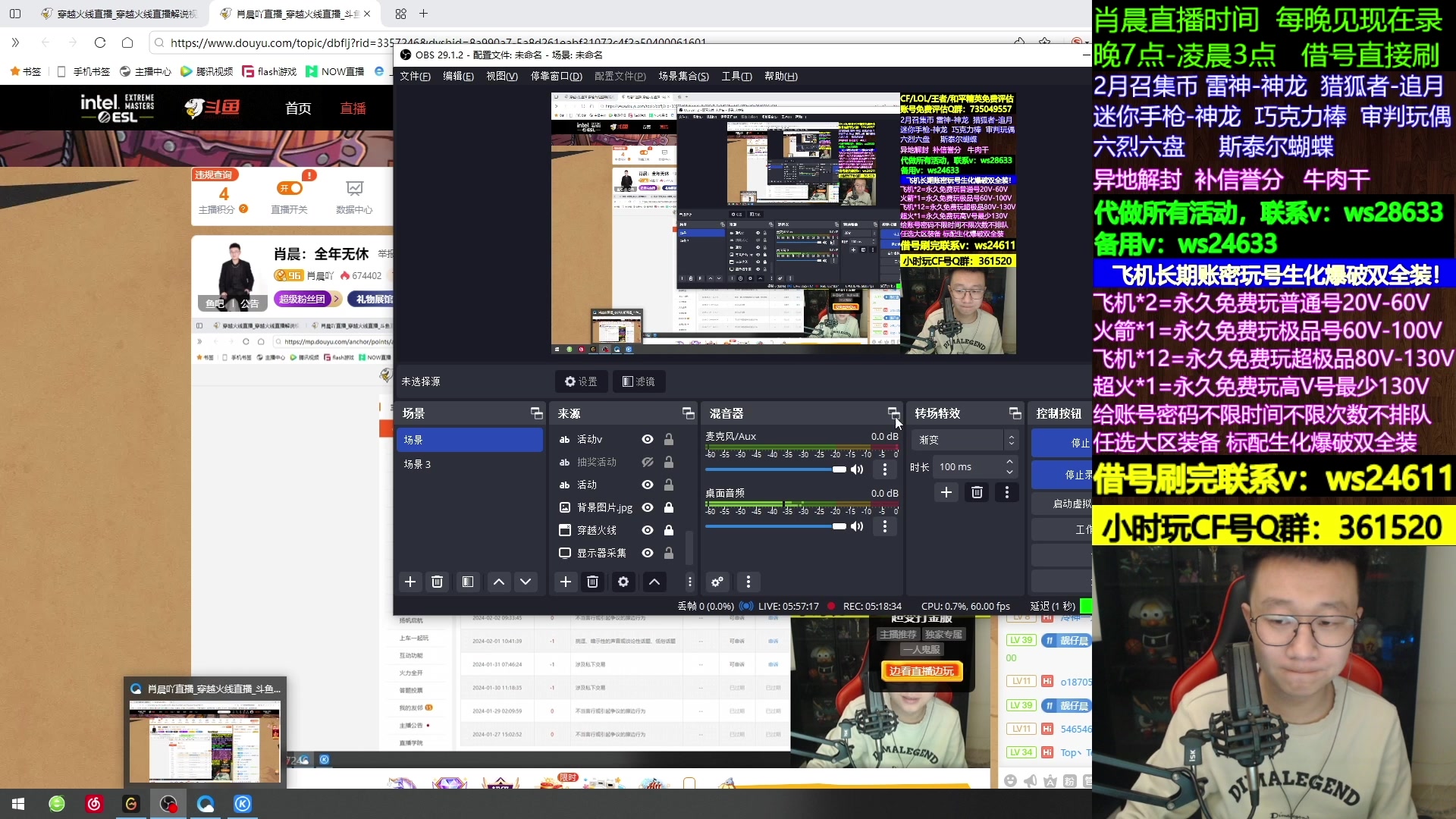The width and height of the screenshot is (1456, 819).
Task: Open NetEase Music from taskbar
Action: 94,804
